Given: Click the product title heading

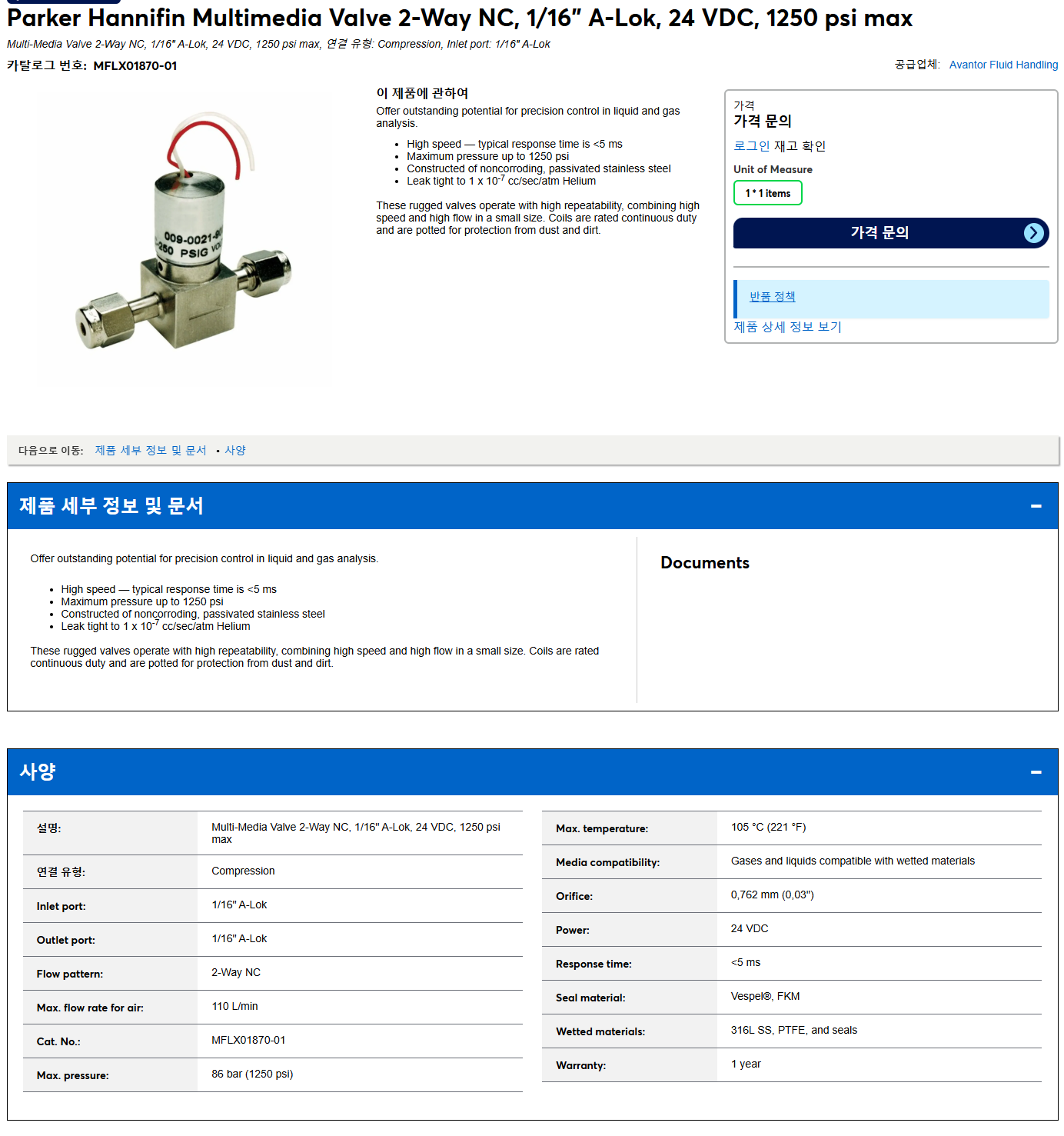Looking at the screenshot, I should [x=460, y=17].
